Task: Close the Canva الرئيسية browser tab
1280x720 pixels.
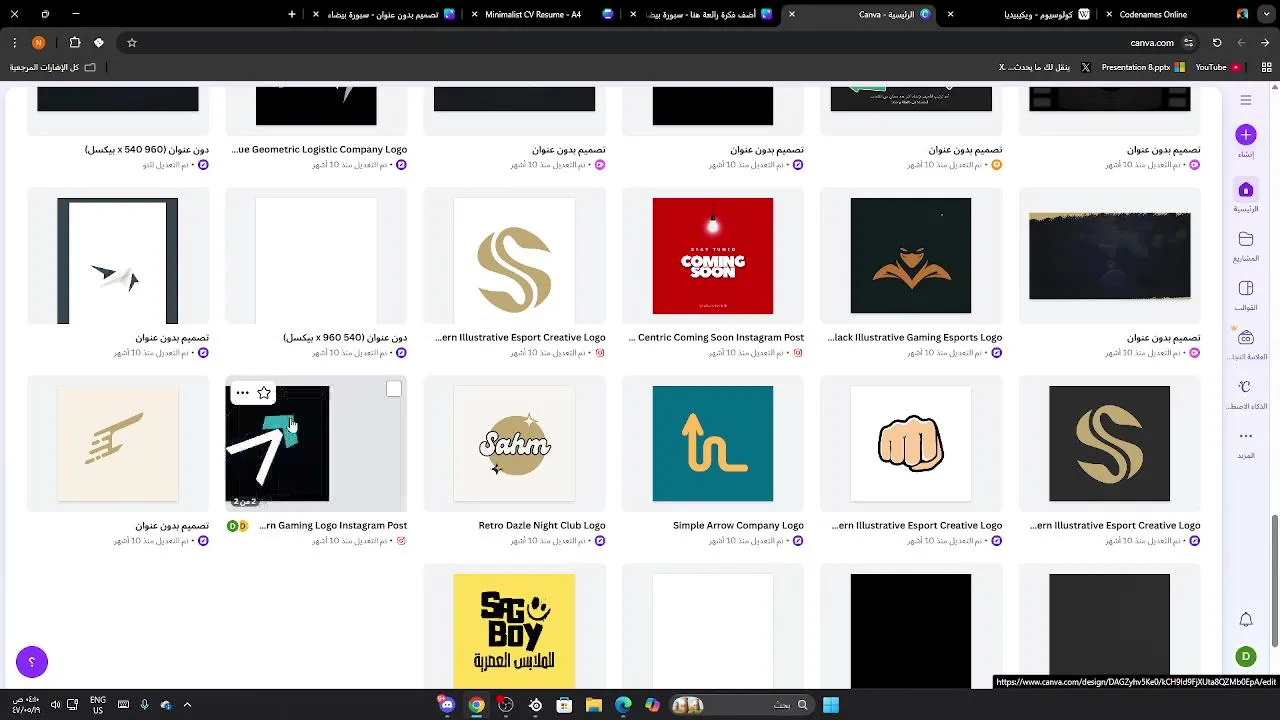Action: tap(792, 14)
